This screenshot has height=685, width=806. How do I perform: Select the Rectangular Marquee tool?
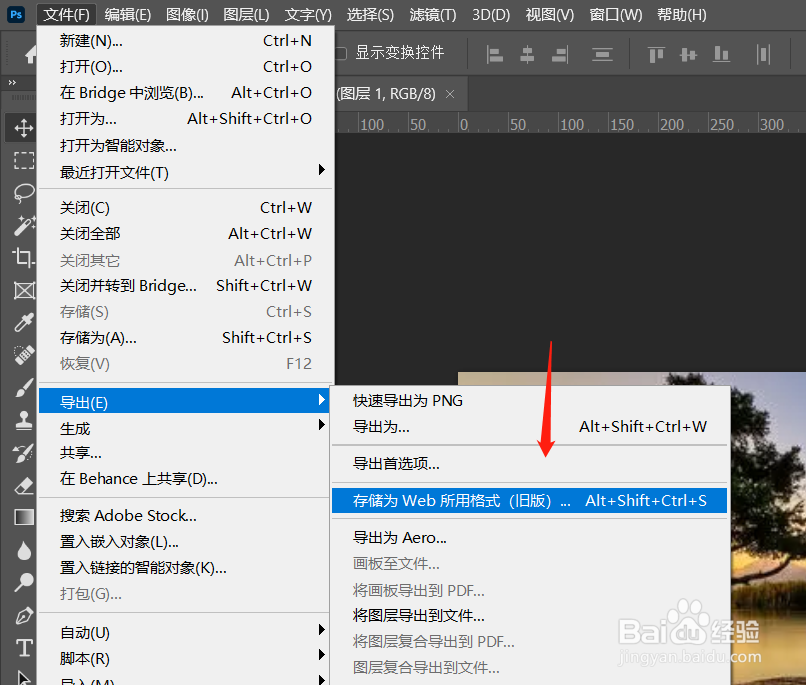pos(23,160)
